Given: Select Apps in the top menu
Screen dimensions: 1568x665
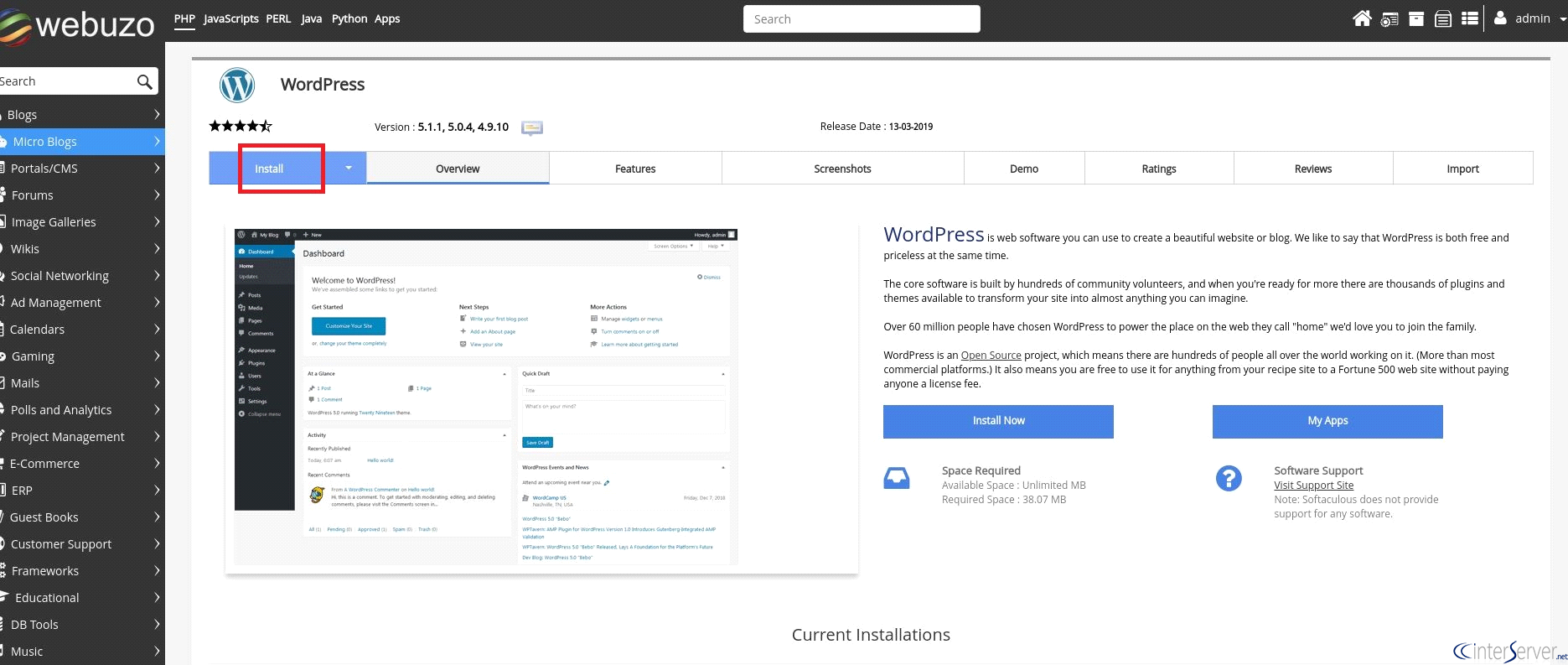Looking at the screenshot, I should click(x=387, y=18).
